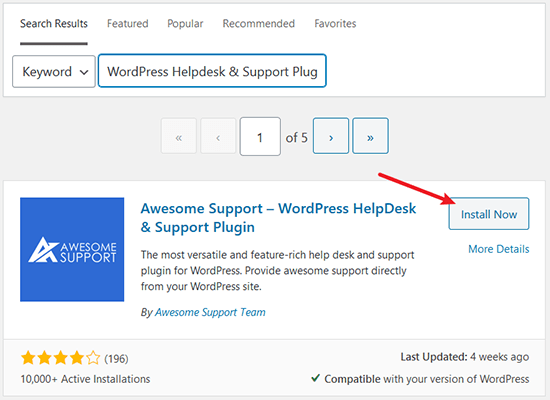Click the Last Updated: 4 weeks ago text

click(x=465, y=357)
